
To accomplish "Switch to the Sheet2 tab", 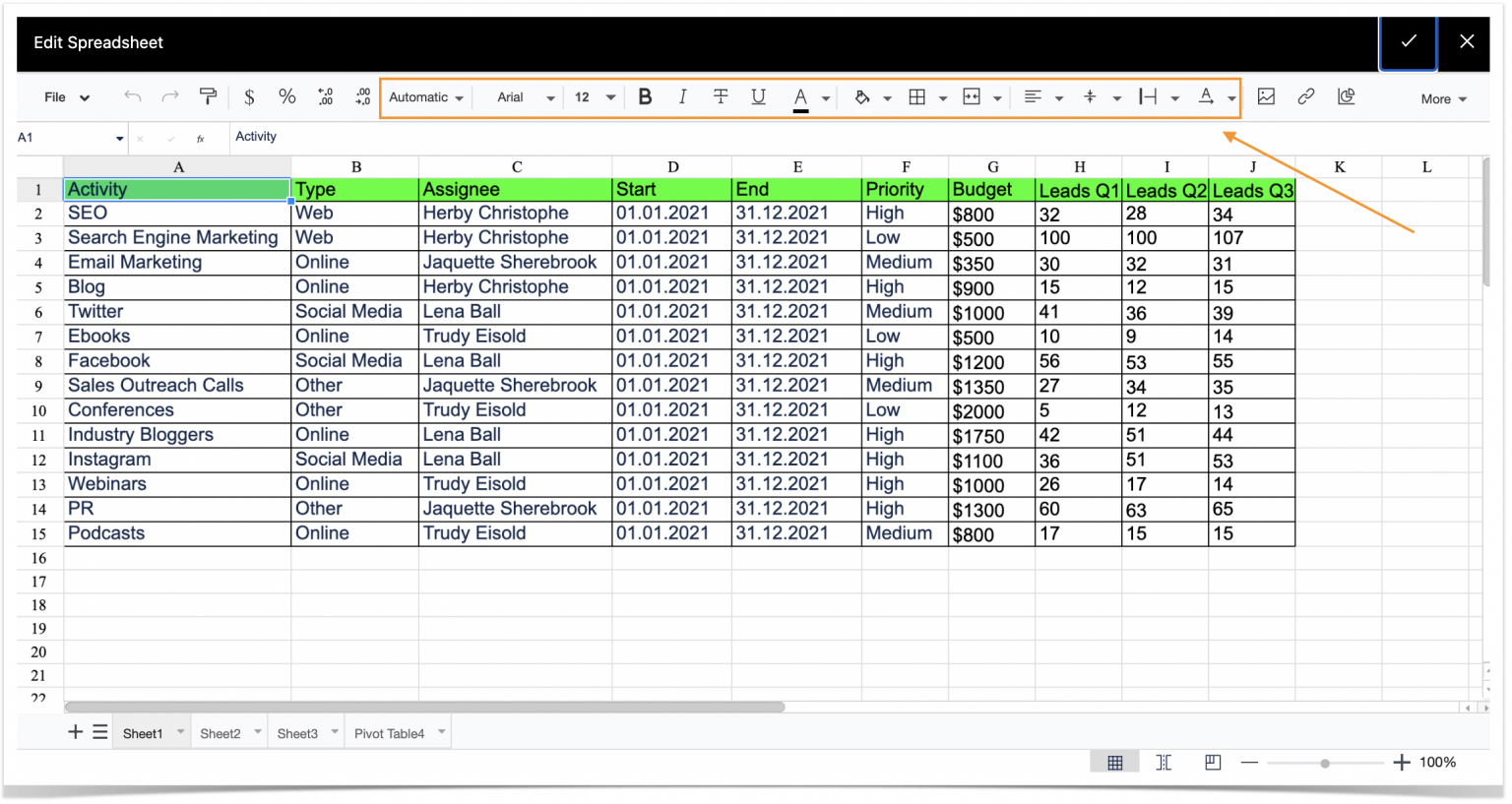I will tap(220, 733).
